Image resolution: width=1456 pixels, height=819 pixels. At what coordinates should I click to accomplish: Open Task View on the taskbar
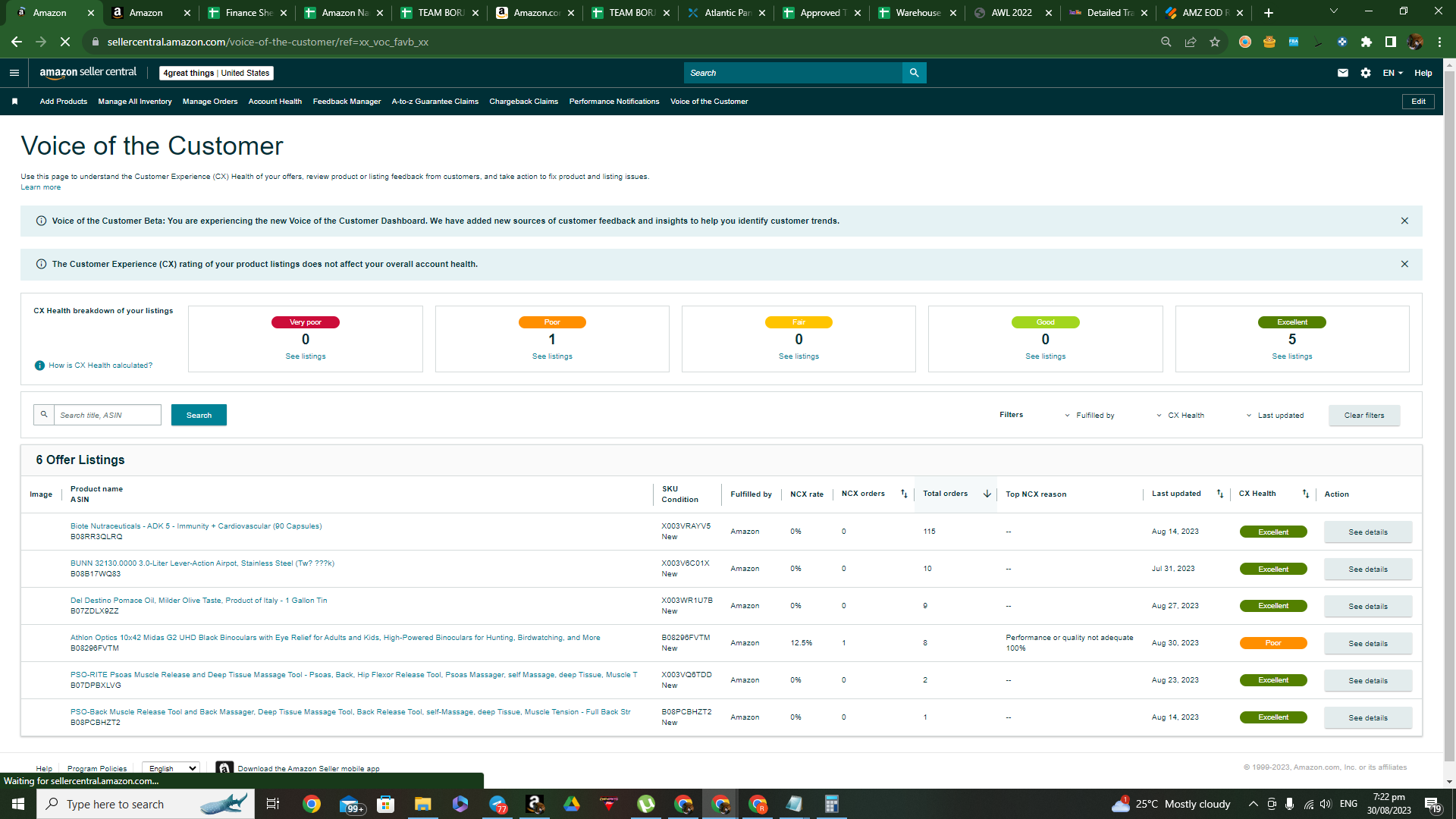[273, 804]
